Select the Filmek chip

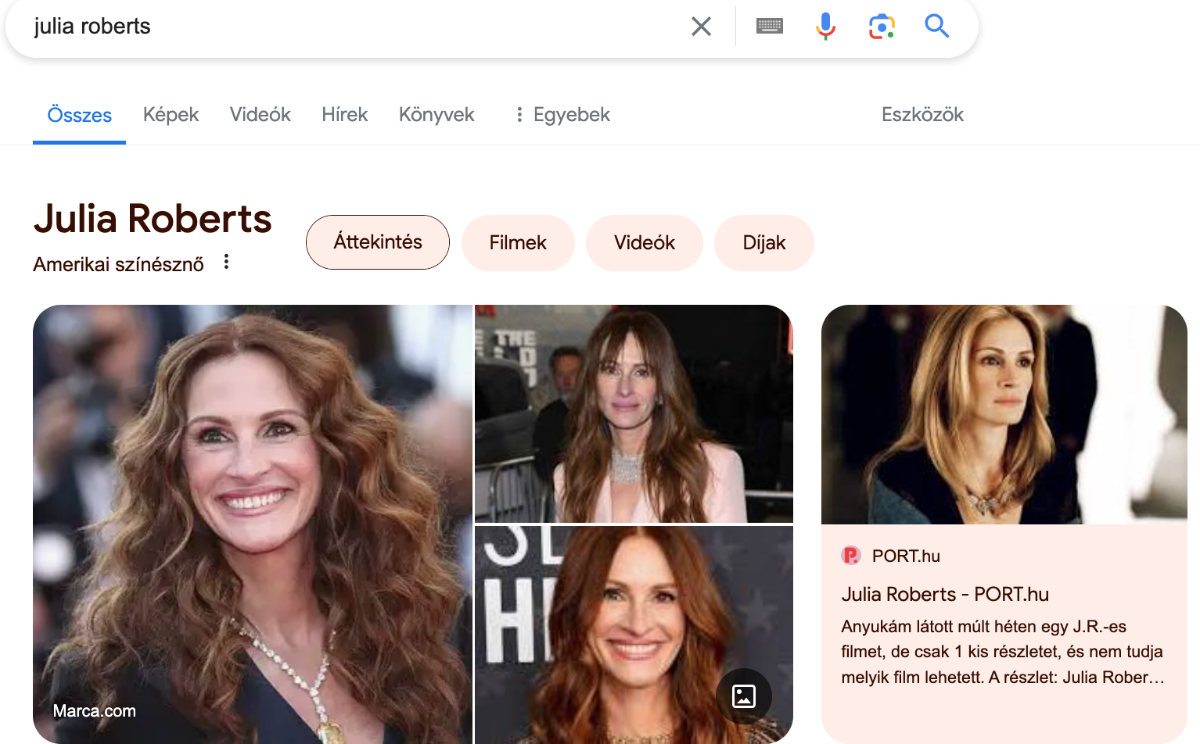click(518, 243)
